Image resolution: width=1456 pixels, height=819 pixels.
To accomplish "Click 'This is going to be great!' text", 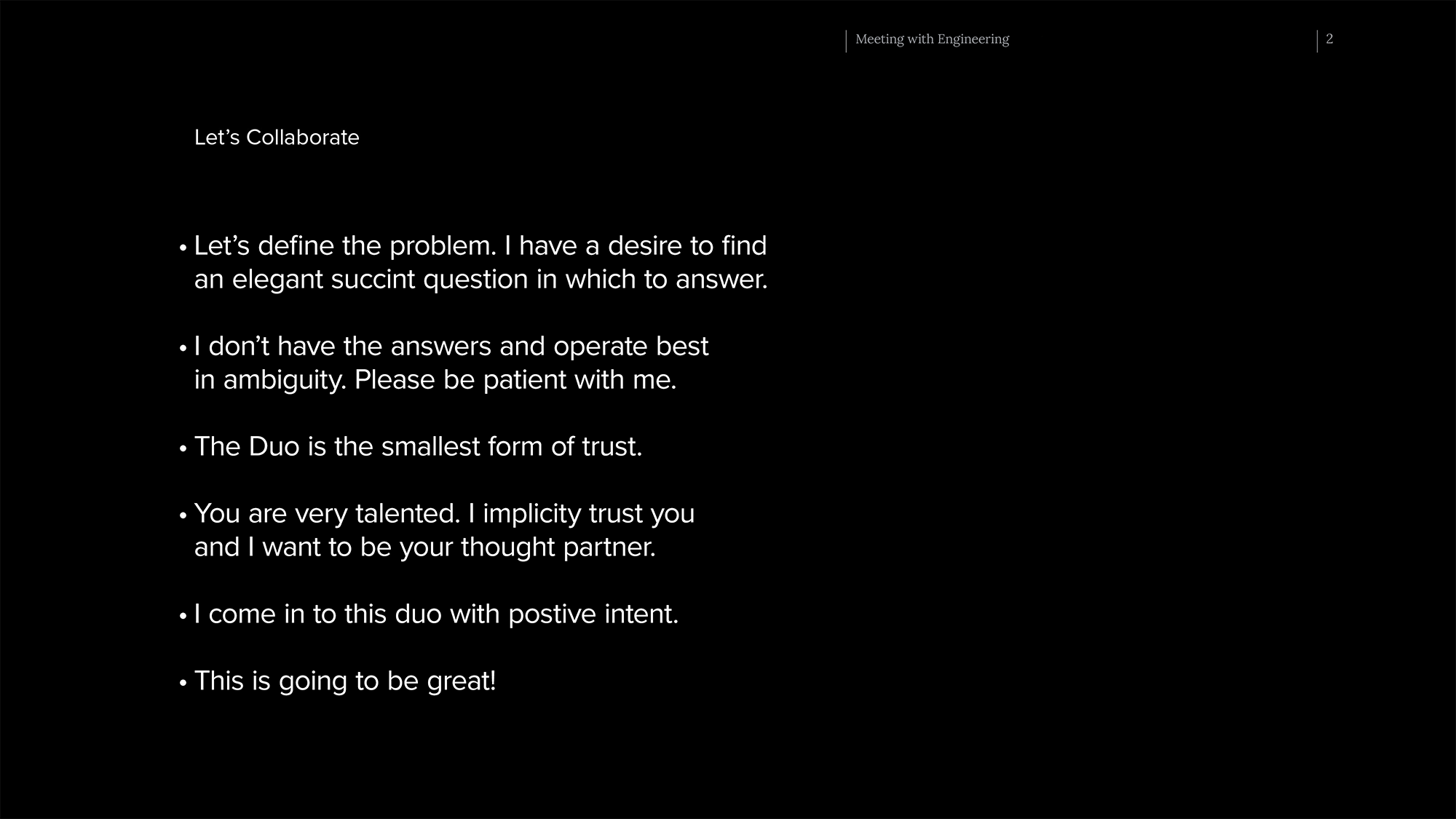I will tap(345, 681).
